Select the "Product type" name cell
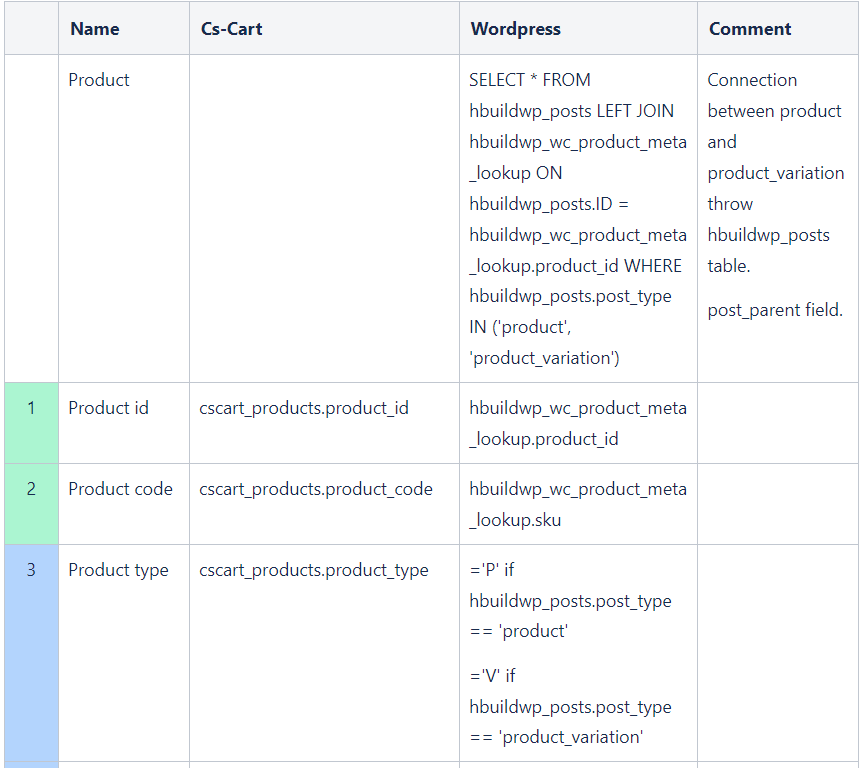 click(x=118, y=570)
